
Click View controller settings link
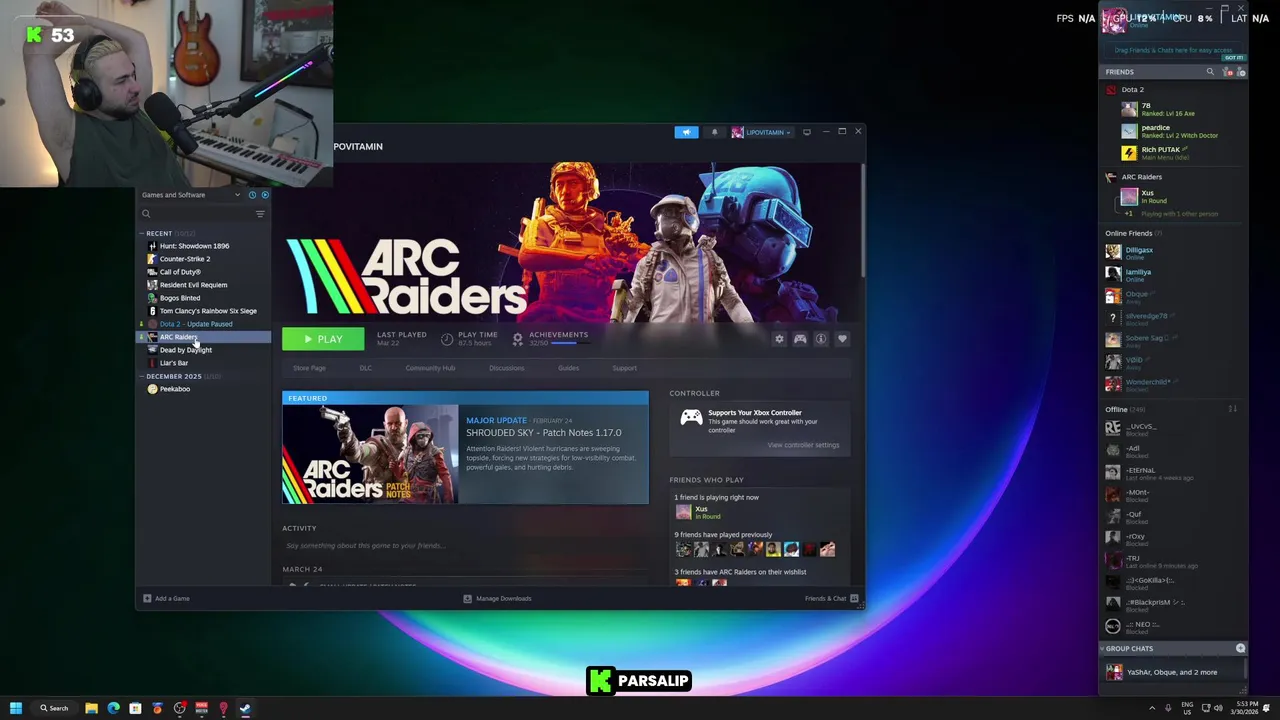[x=803, y=445]
